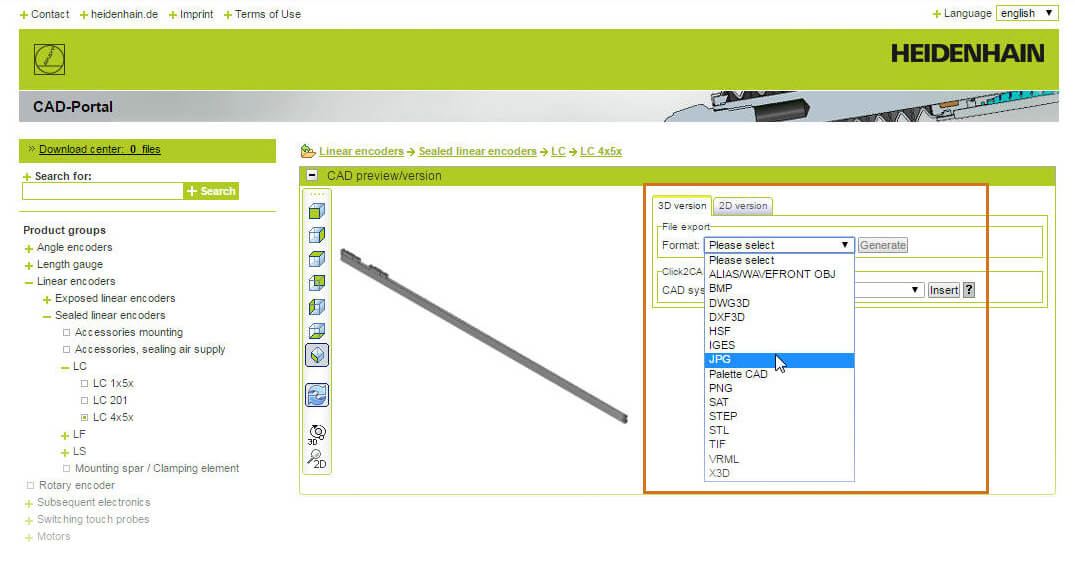
Task: Expand Subsequent electronics group
Action: point(28,503)
